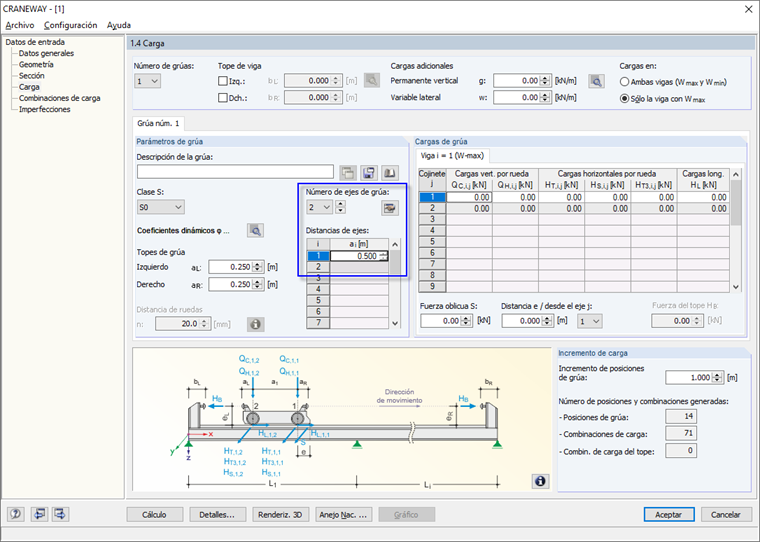Enable the Dch. beam stop checkbox
Viewport: 760px width, 542px height.
click(223, 98)
